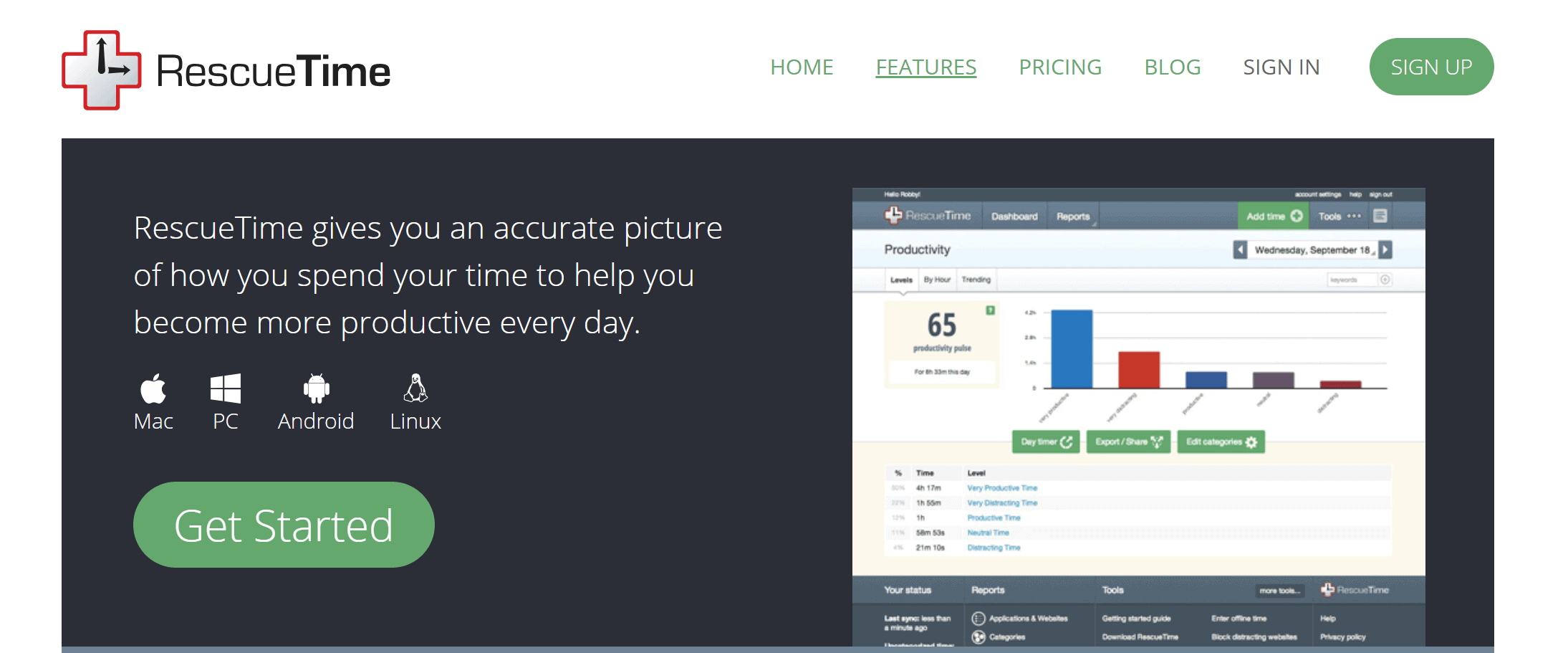Click the Applications & Websites report icon
Image resolution: width=1568 pixels, height=653 pixels.
pos(978,618)
